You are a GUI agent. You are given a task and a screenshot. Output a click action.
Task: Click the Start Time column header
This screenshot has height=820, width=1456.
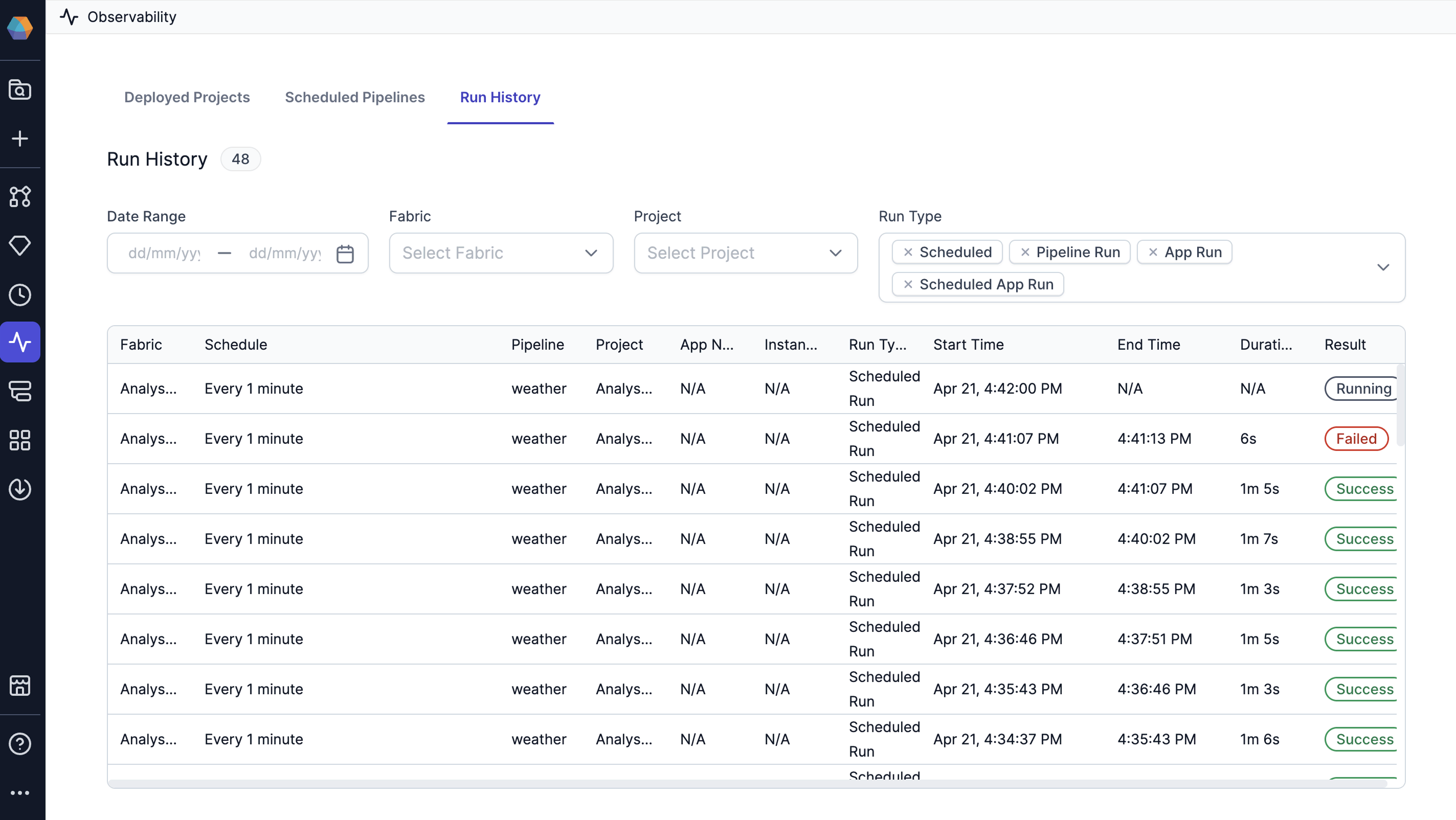click(968, 345)
